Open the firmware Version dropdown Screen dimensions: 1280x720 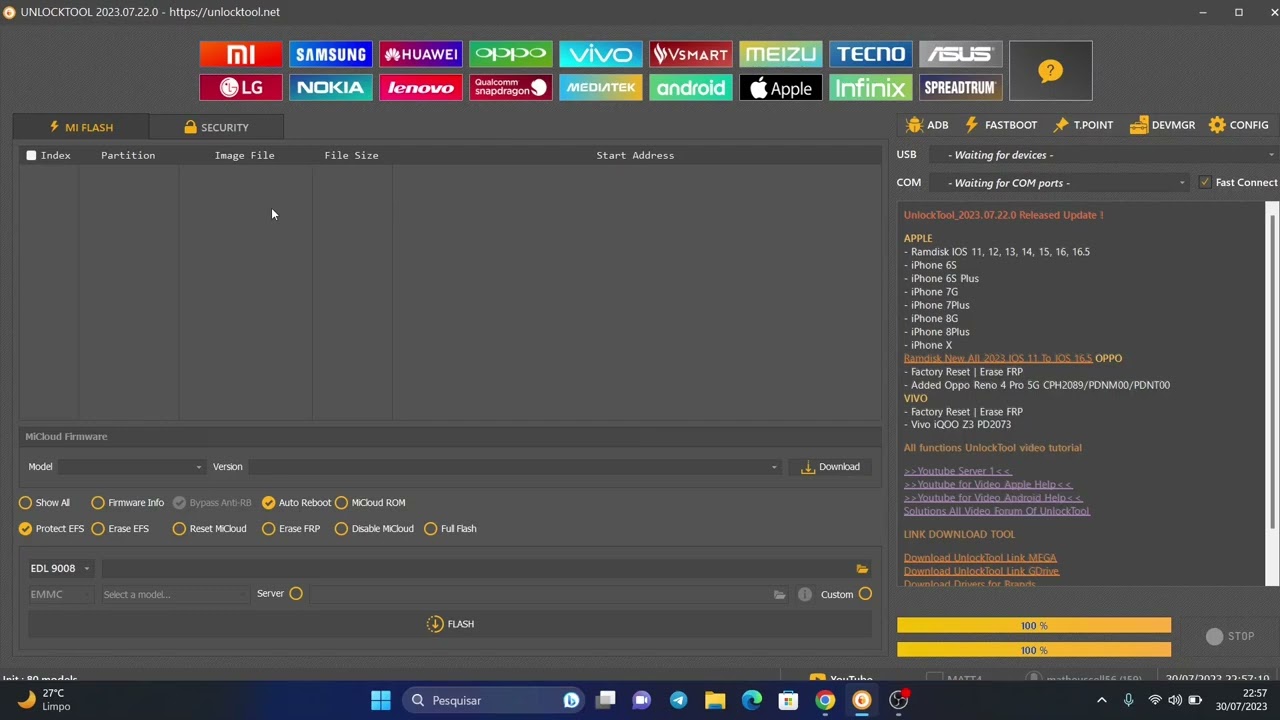click(514, 467)
